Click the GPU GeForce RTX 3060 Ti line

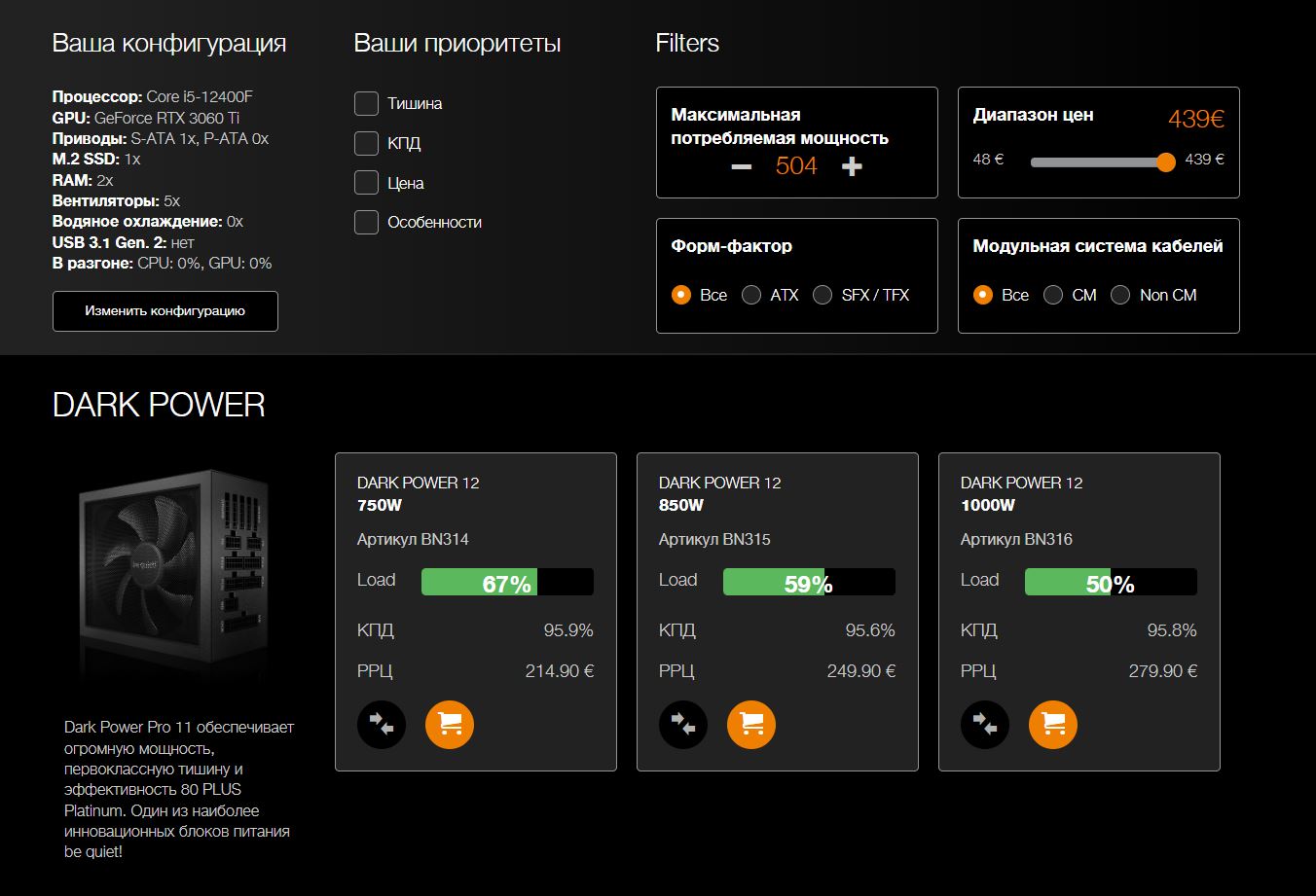147,118
